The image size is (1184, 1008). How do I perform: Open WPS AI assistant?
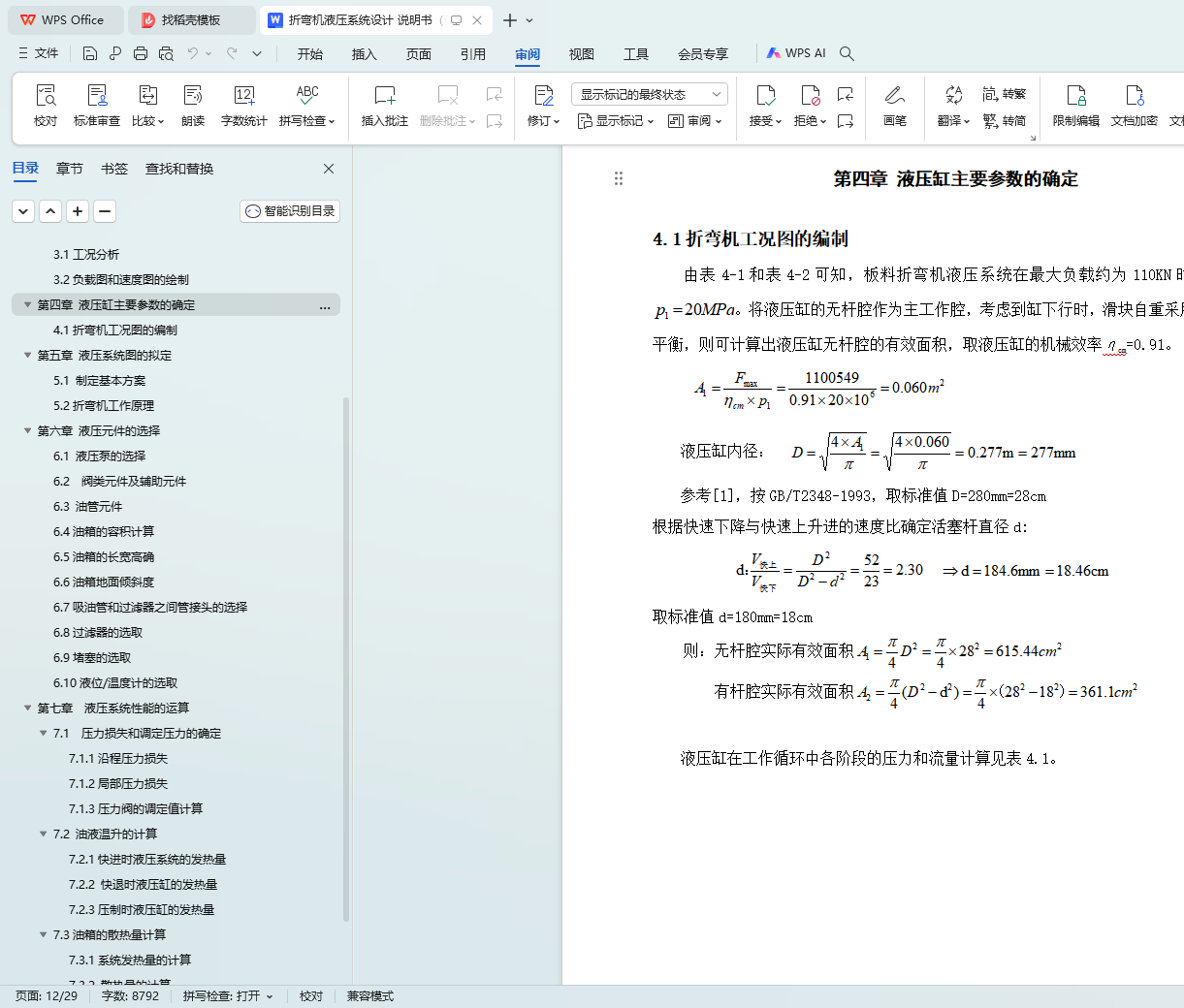click(x=796, y=53)
